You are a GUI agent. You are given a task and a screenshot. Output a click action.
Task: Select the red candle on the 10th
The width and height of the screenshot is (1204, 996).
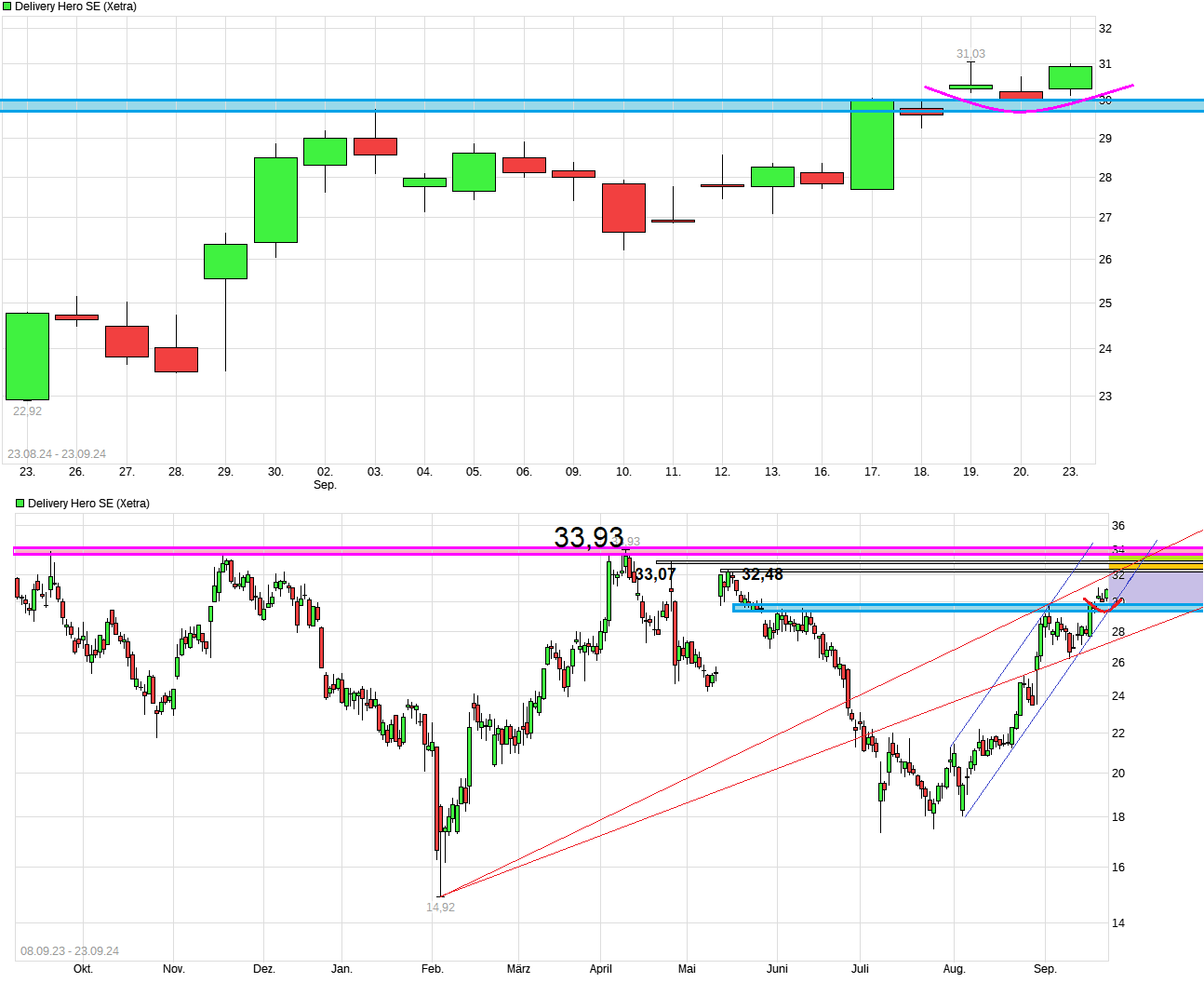[x=623, y=208]
